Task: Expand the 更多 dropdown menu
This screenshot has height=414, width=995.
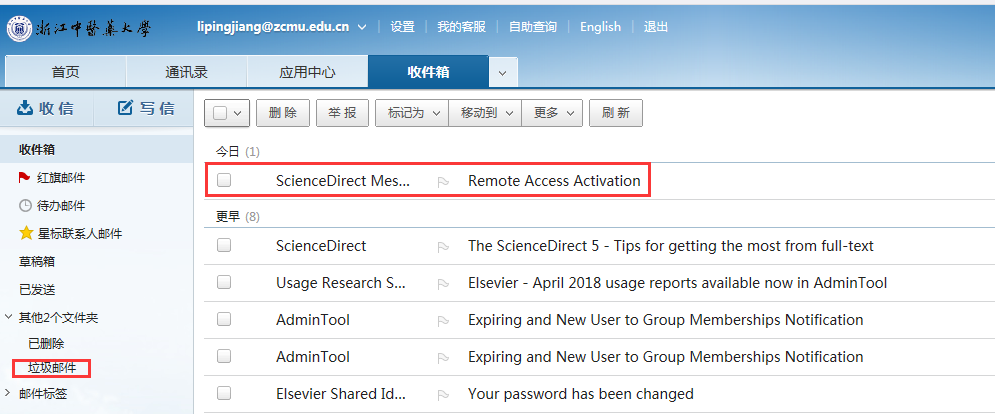Action: tap(555, 113)
